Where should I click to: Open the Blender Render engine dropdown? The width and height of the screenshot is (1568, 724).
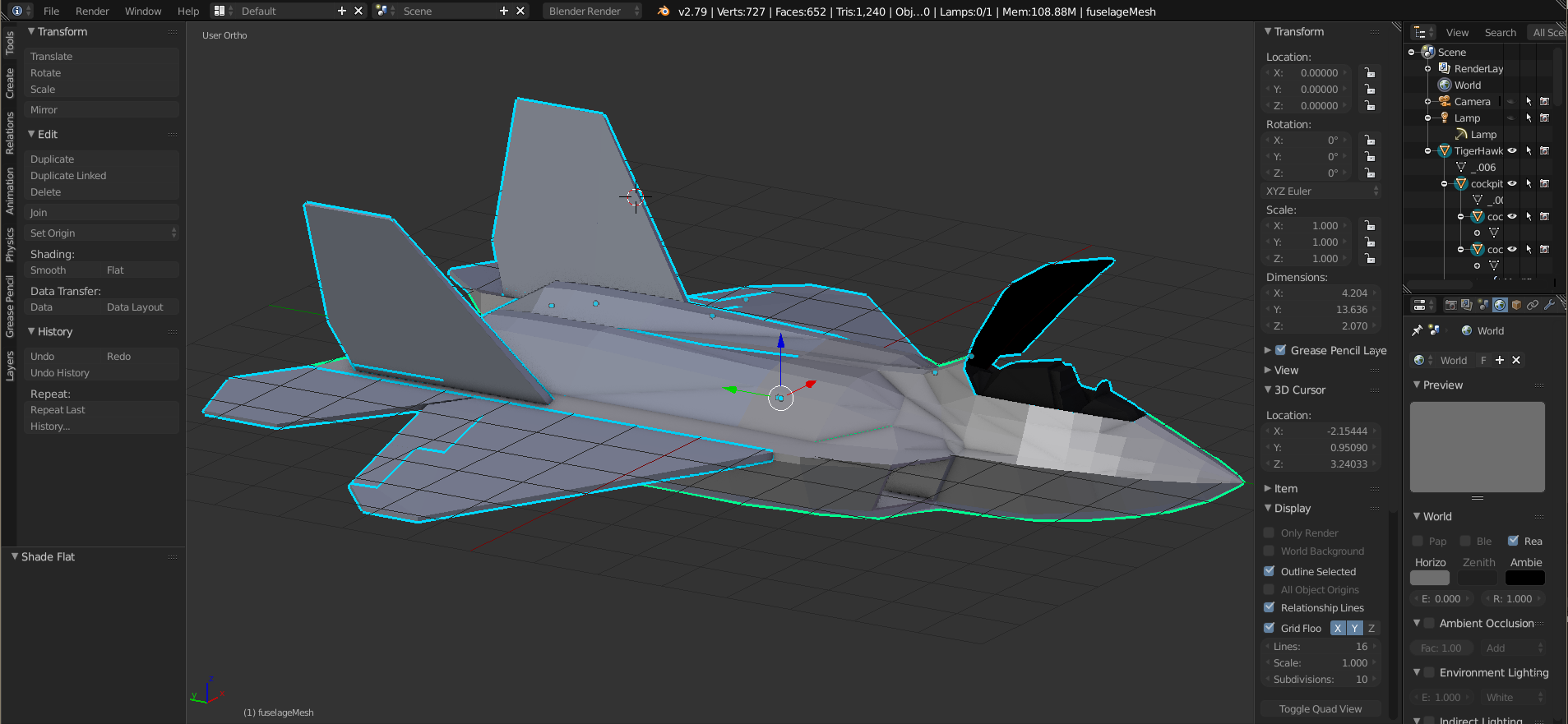click(x=592, y=11)
